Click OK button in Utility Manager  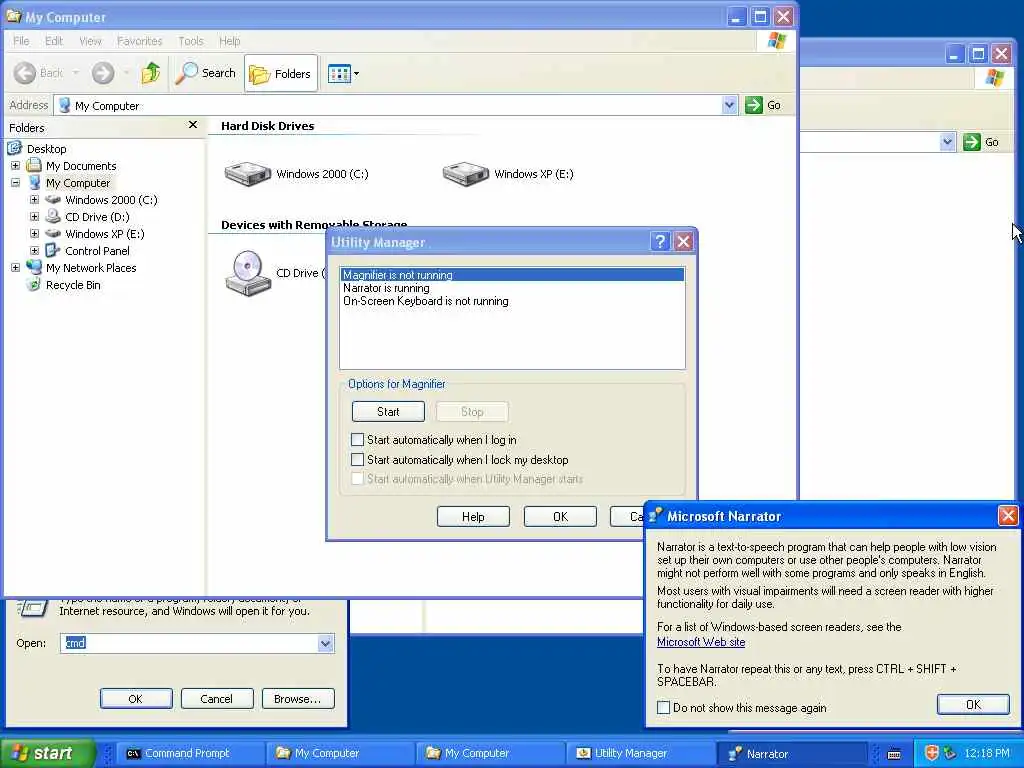click(560, 517)
